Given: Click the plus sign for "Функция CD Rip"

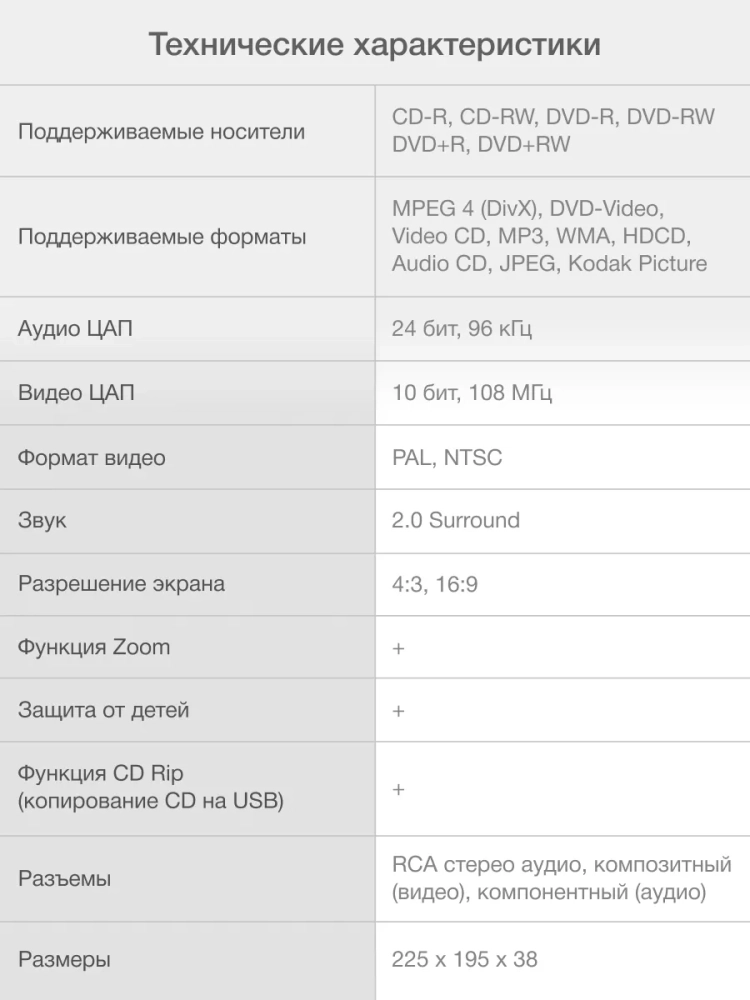Looking at the screenshot, I should coord(398,789).
